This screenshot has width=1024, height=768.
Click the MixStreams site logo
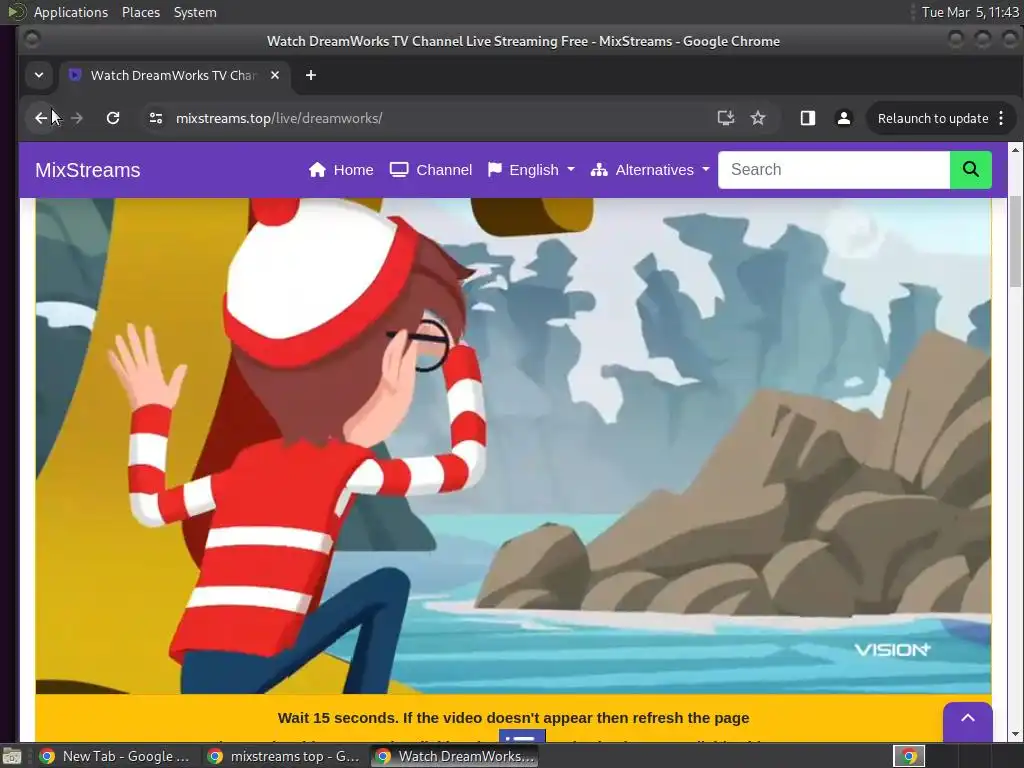(88, 170)
